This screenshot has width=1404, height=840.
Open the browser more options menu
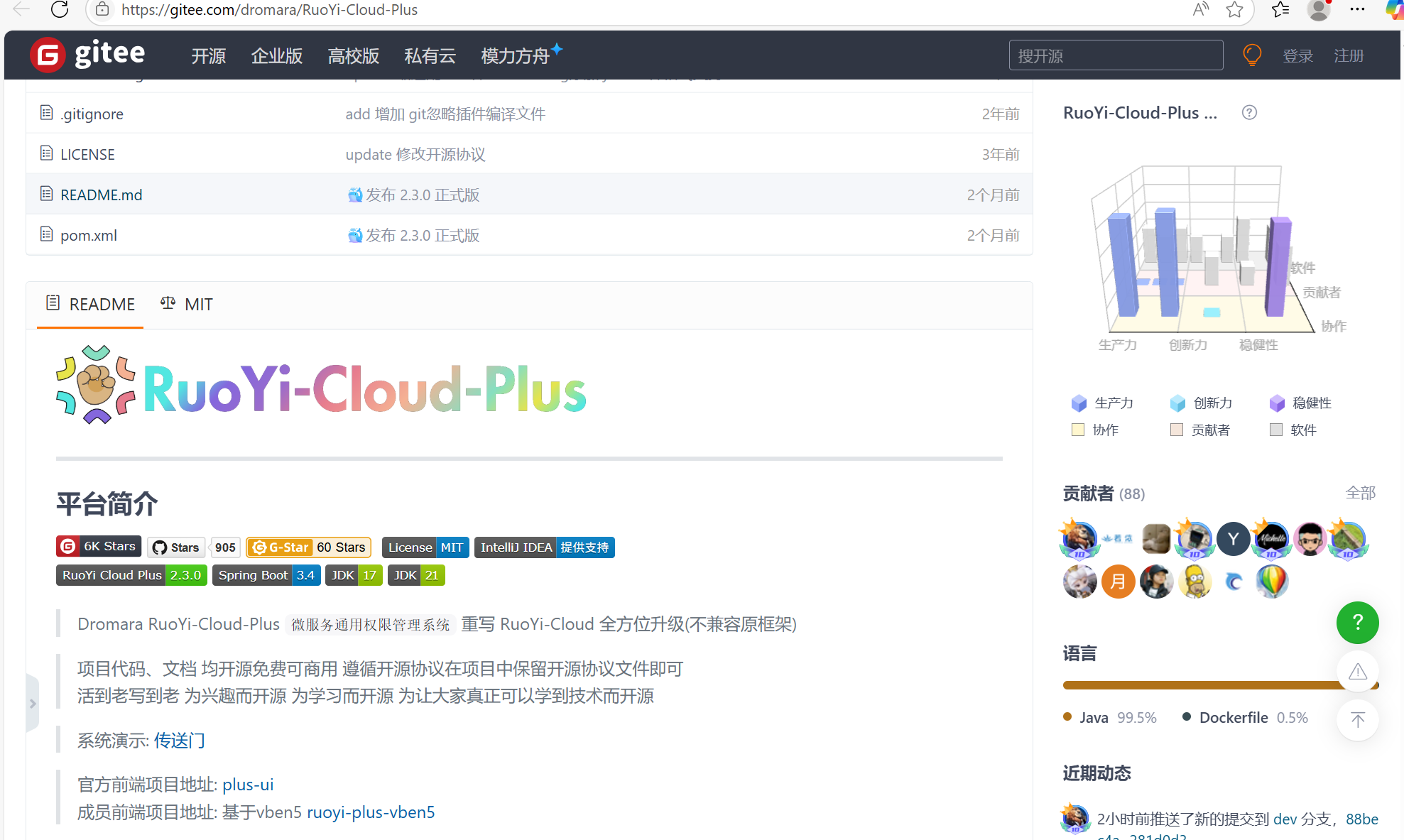[x=1357, y=9]
